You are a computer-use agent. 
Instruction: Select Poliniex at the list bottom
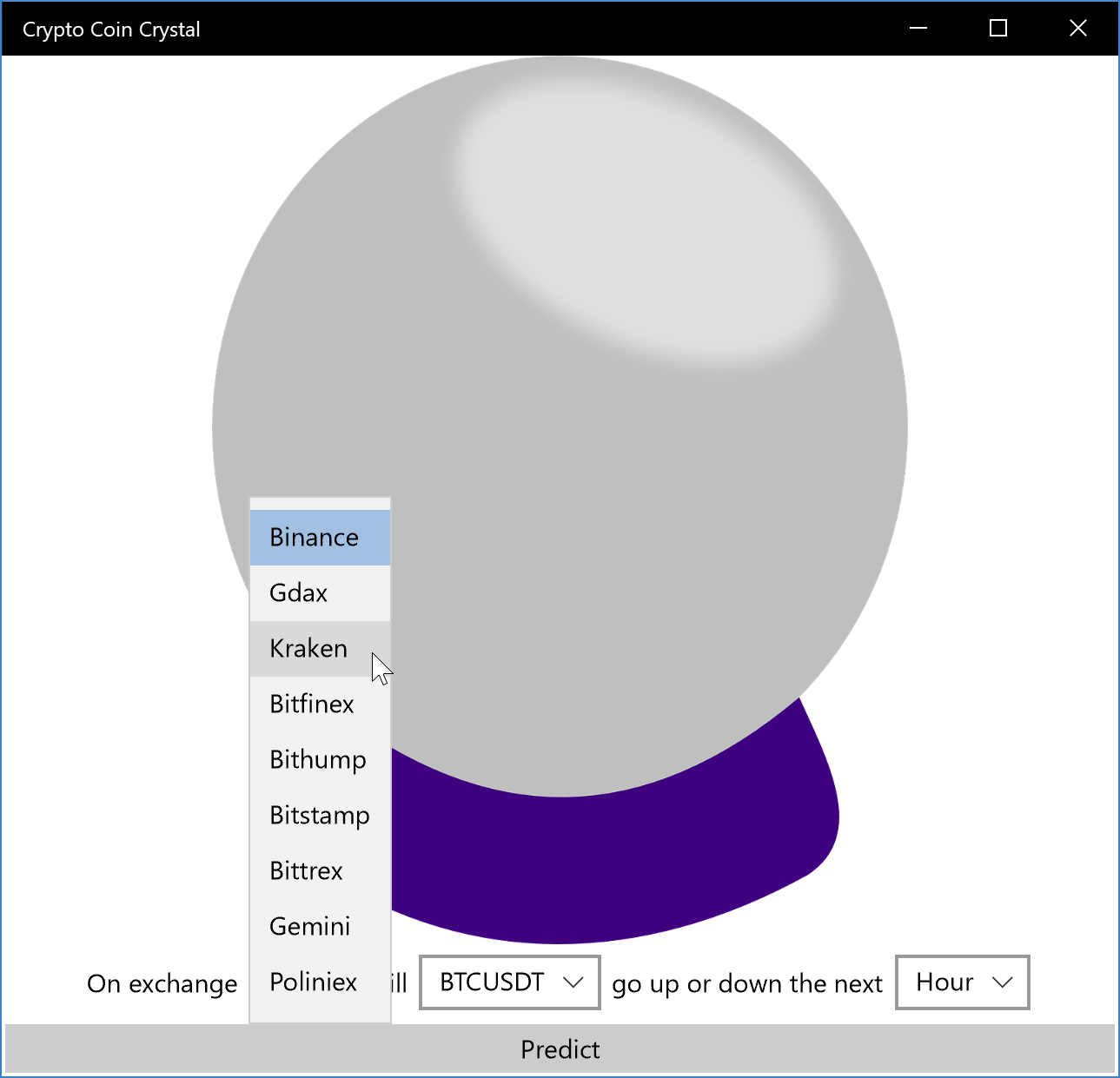click(x=320, y=982)
